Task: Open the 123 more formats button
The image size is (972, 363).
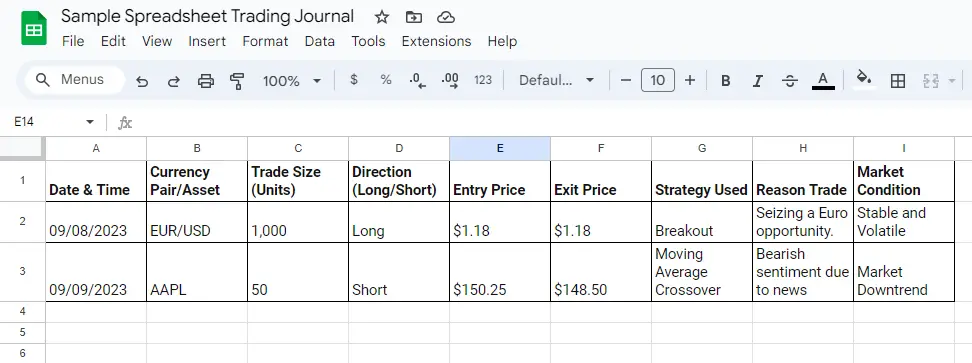Action: click(483, 80)
